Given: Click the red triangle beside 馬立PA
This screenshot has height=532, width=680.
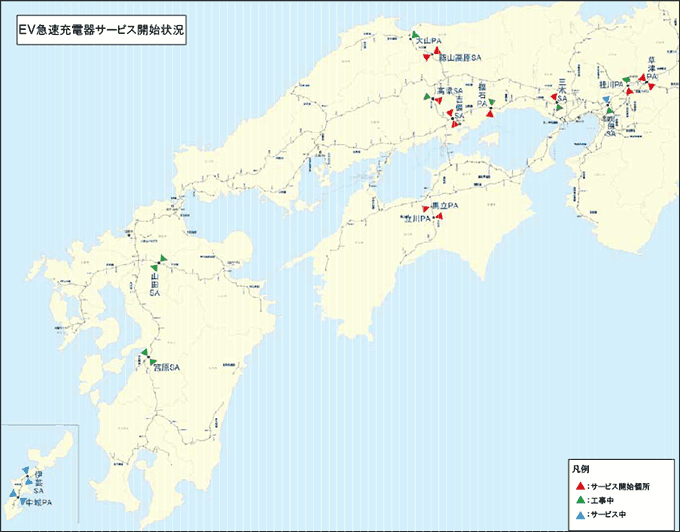Looking at the screenshot, I should point(425,209).
